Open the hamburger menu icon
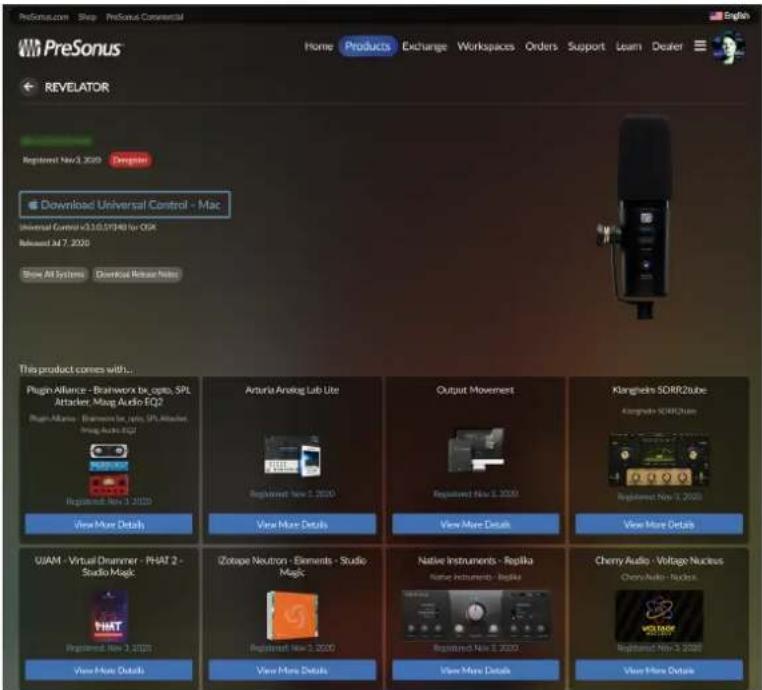Image resolution: width=762 pixels, height=690 pixels. [x=700, y=46]
